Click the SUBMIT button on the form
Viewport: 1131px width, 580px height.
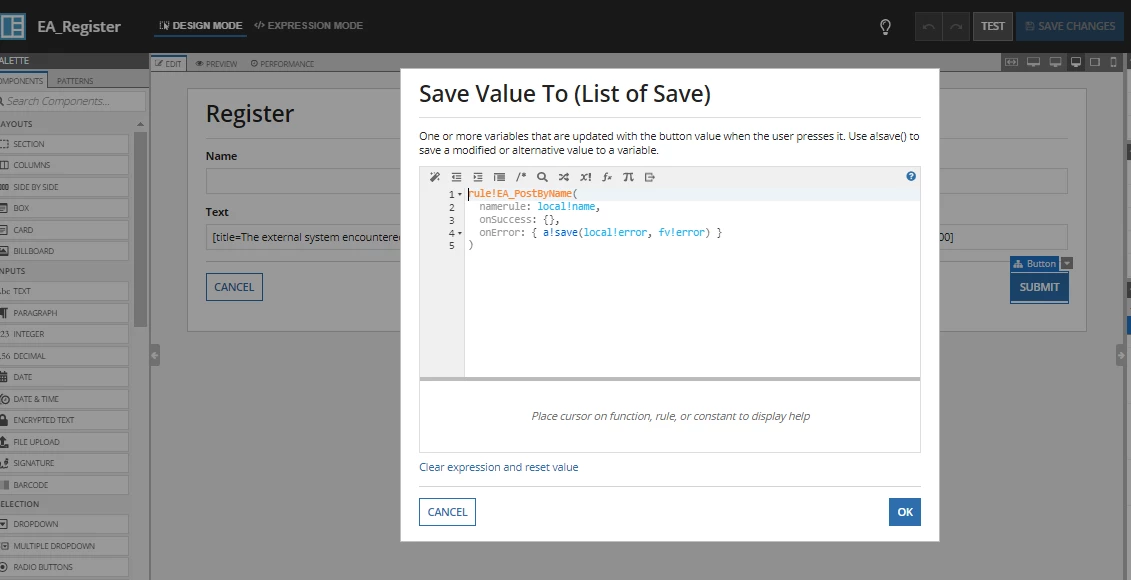1039,286
